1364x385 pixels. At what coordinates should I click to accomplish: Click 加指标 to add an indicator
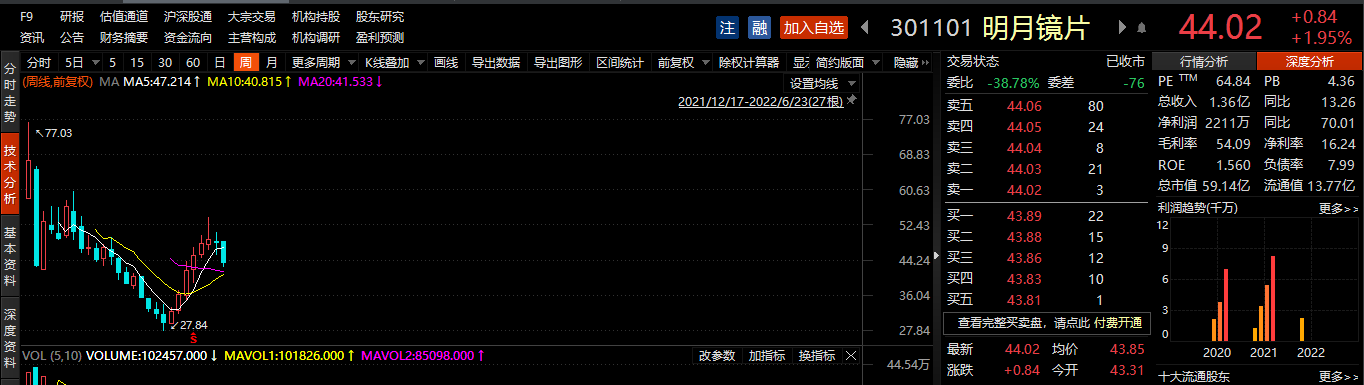click(767, 355)
